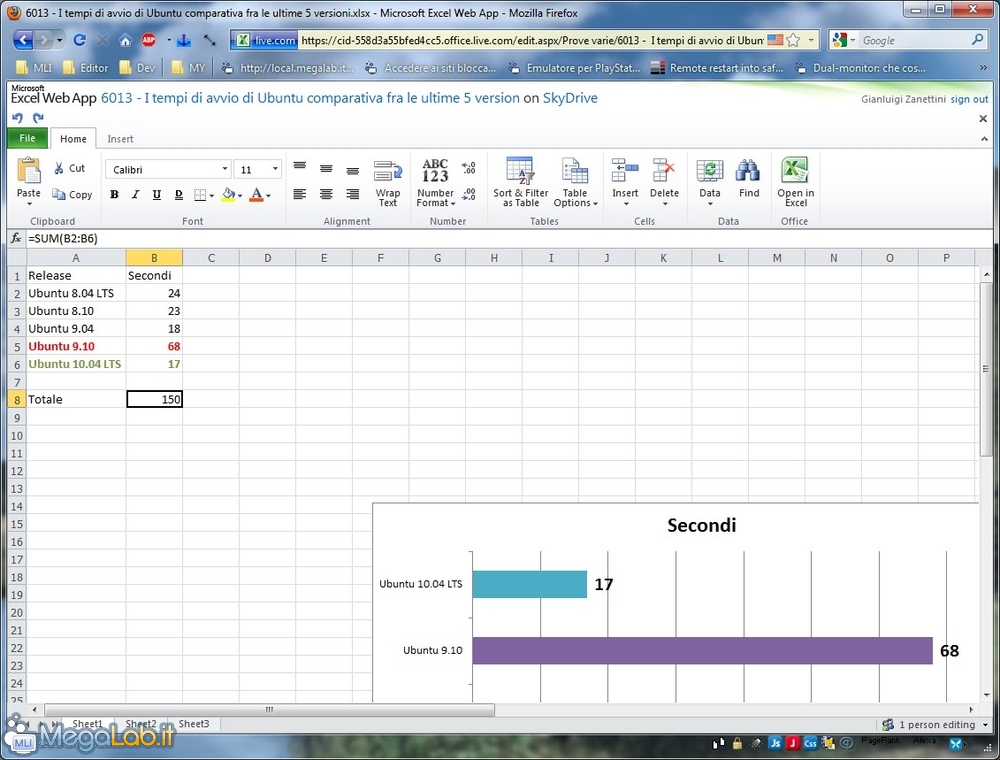Click the fx function icon in formula bar
1000x760 pixels.
point(16,238)
